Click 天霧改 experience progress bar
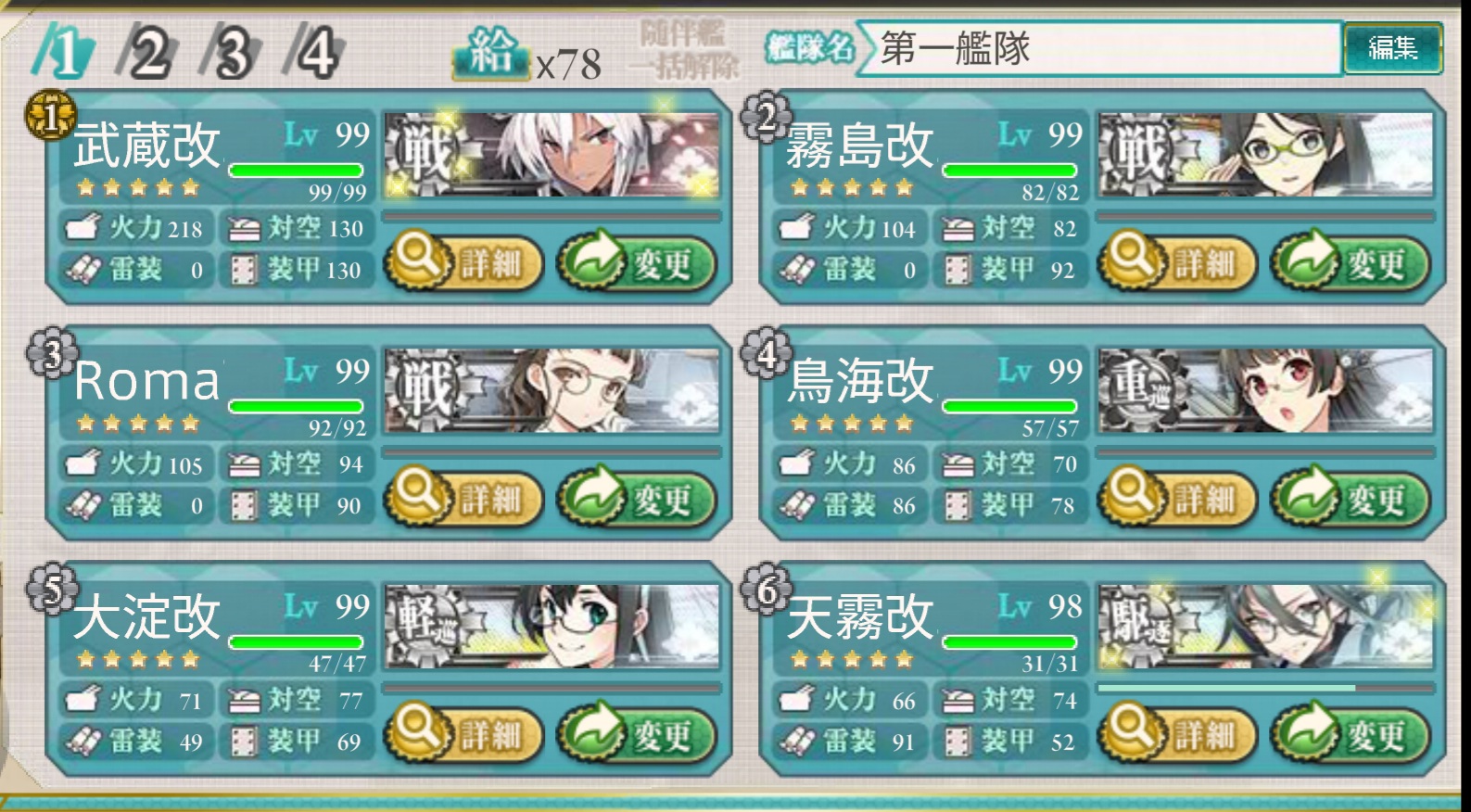The width and height of the screenshot is (1471, 812). (1265, 689)
